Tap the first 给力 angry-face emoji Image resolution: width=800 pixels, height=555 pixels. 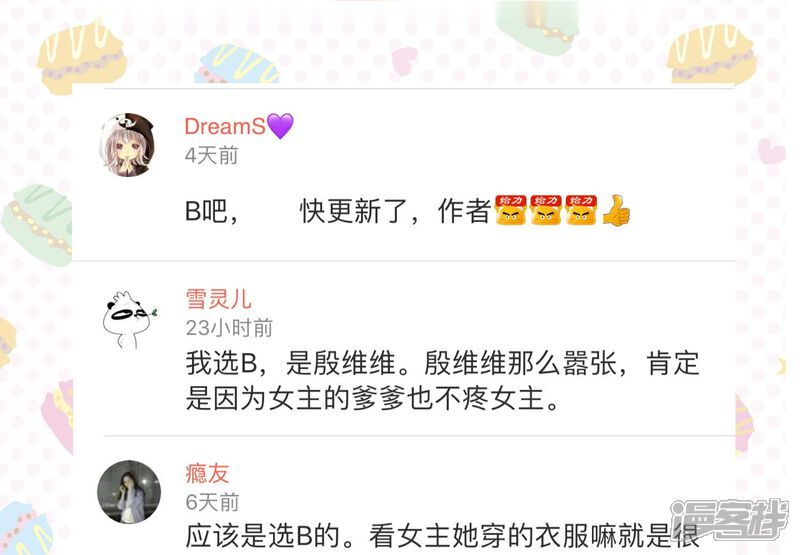[x=511, y=210]
